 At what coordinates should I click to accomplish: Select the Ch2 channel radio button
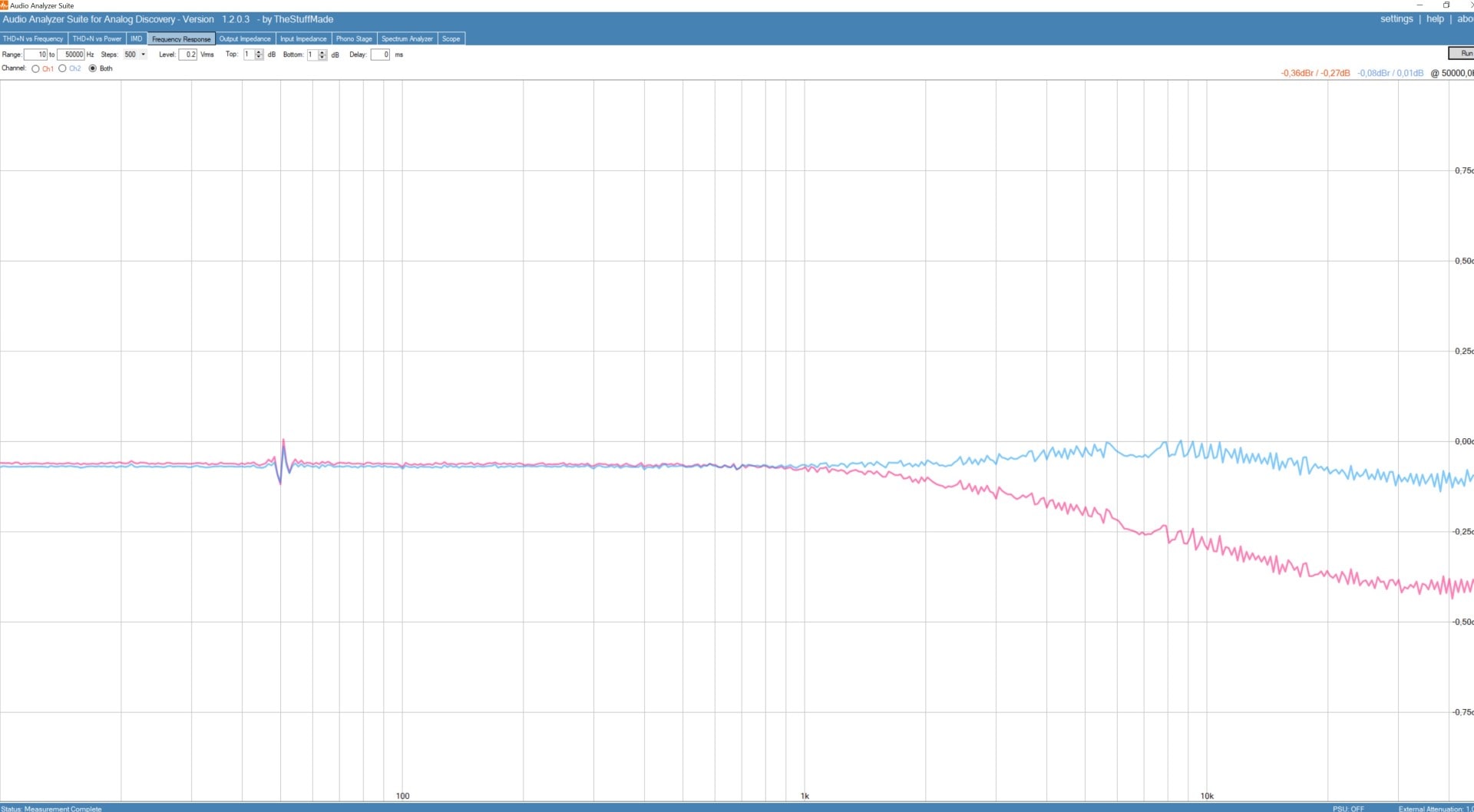[62, 69]
